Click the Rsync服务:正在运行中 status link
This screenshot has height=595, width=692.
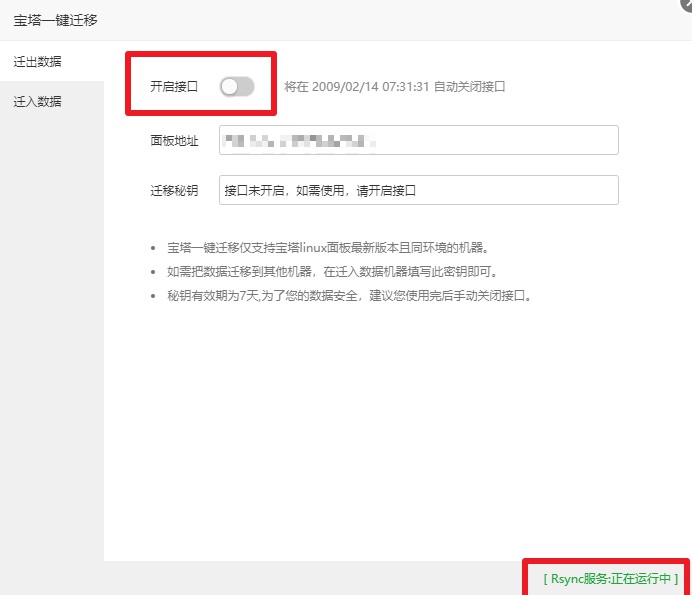pos(611,578)
